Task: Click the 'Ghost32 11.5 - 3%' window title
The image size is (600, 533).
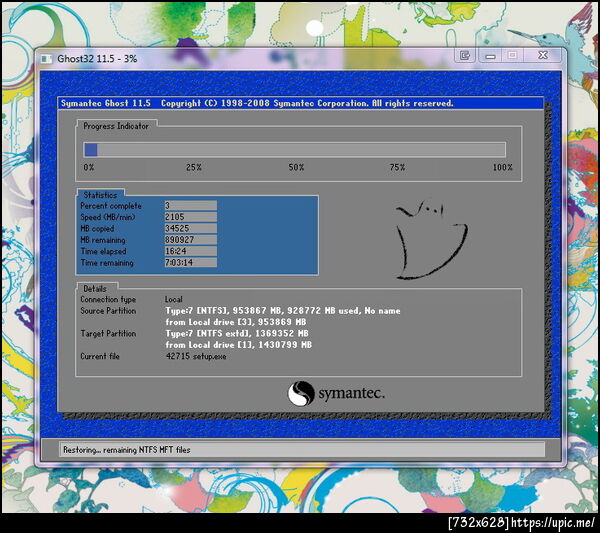Action: pyautogui.click(x=97, y=59)
